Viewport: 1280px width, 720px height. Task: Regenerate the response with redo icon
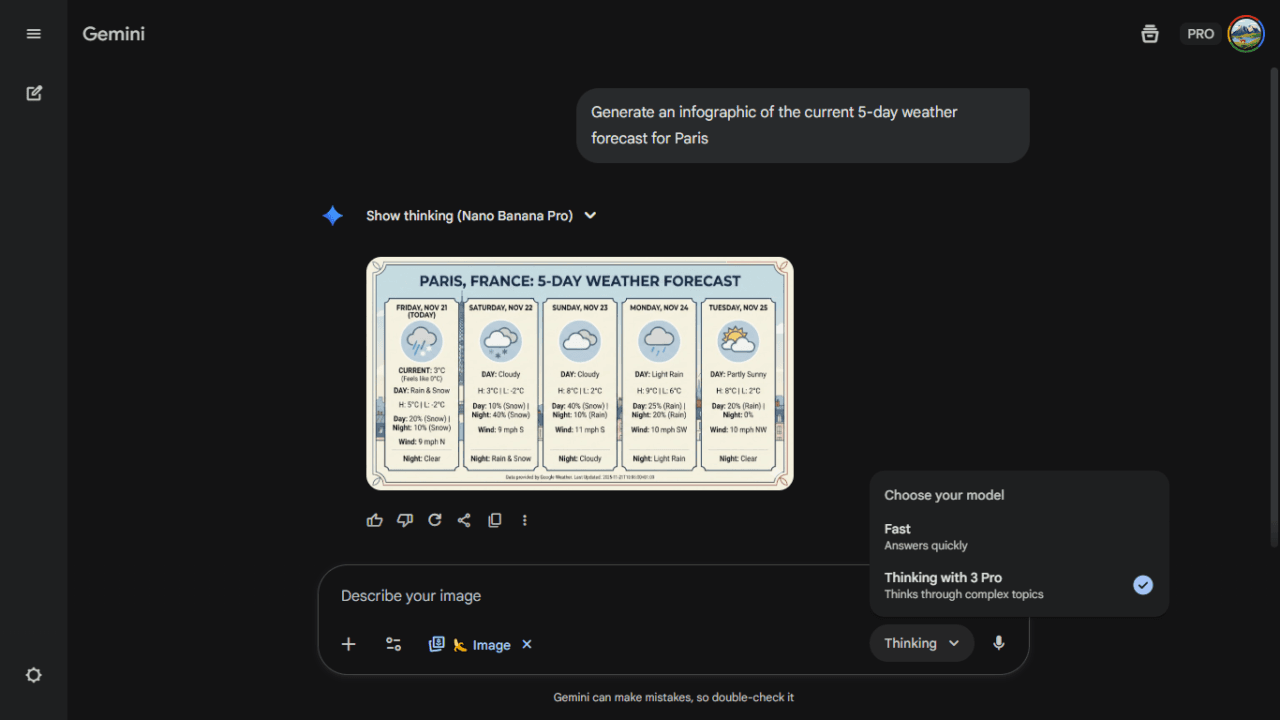click(435, 520)
